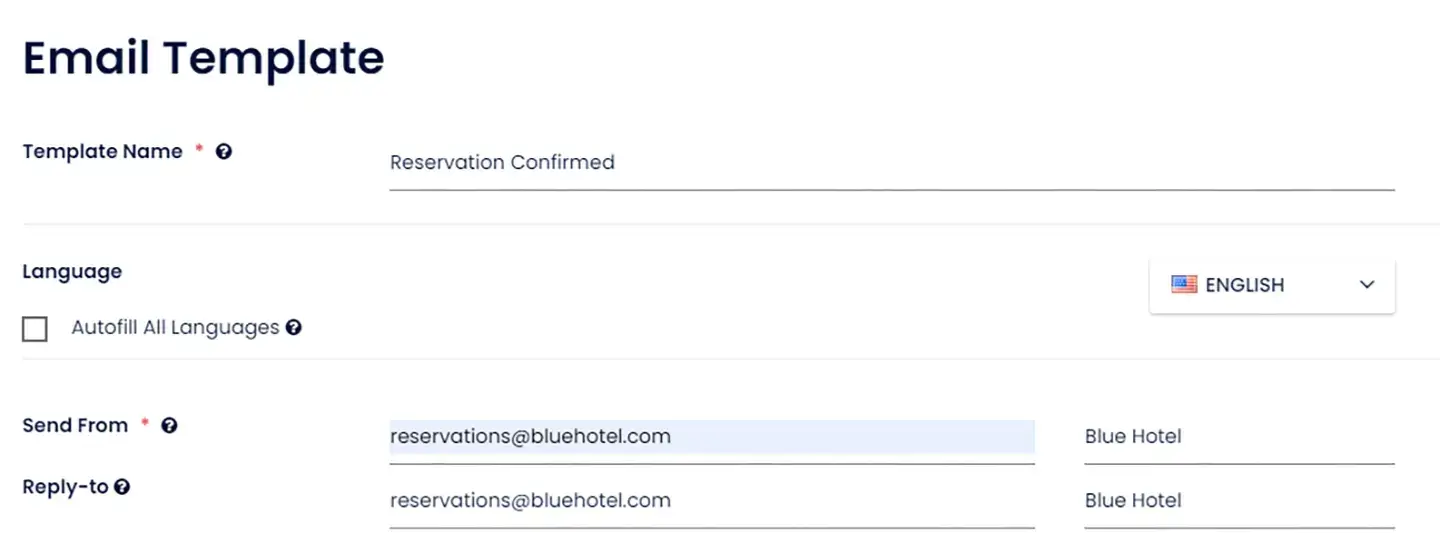
Task: Click the Autofill All Languages label text
Action: coord(175,327)
